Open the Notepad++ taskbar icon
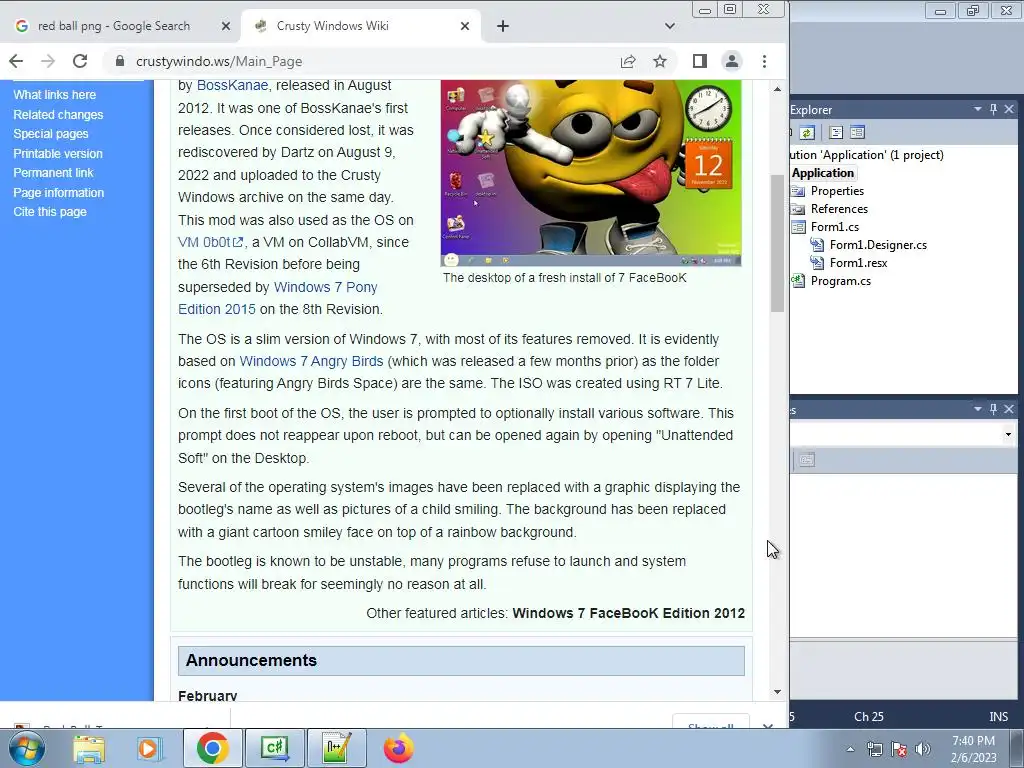Screen dimensions: 1024x768 coord(336,748)
